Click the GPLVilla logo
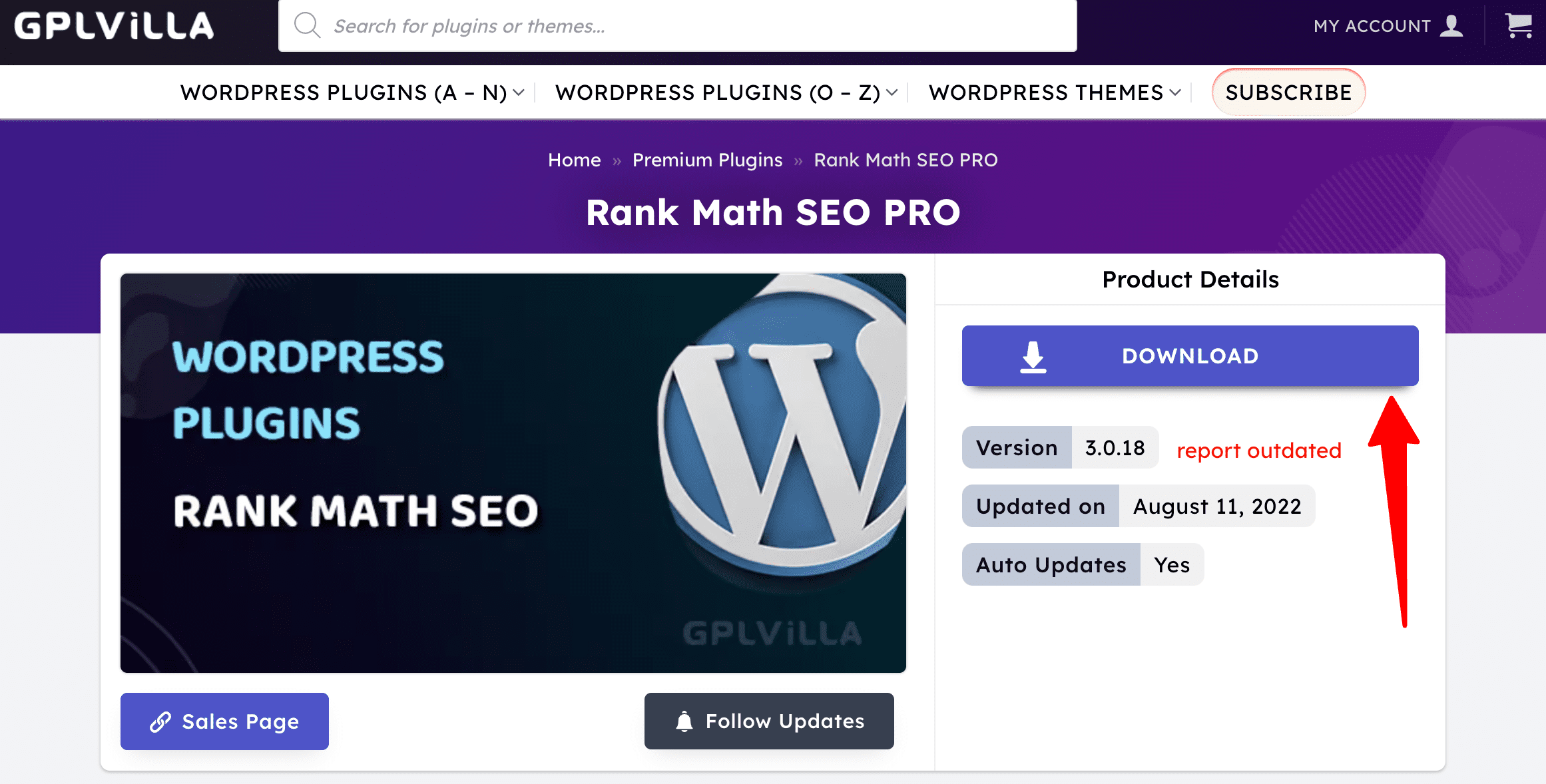Image resolution: width=1546 pixels, height=784 pixels. pyautogui.click(x=114, y=27)
